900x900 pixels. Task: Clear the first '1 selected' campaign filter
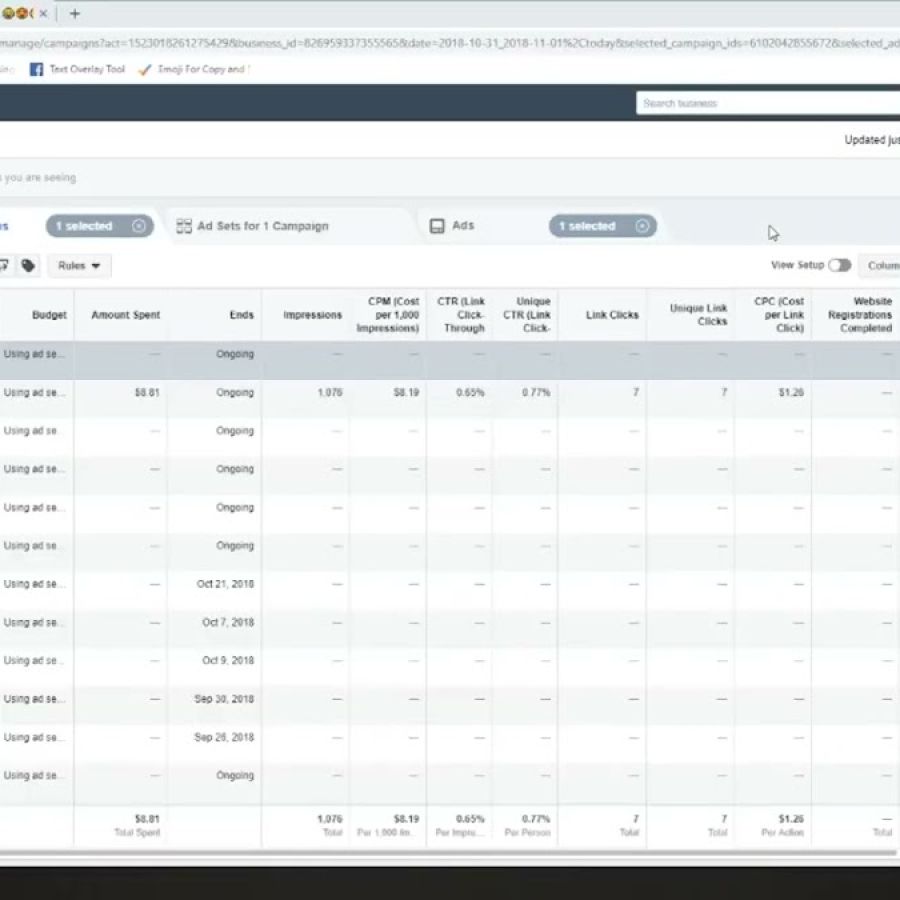[x=138, y=226]
